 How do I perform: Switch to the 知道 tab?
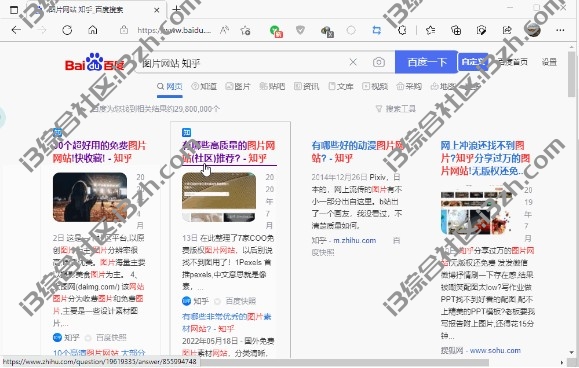pyautogui.click(x=204, y=86)
